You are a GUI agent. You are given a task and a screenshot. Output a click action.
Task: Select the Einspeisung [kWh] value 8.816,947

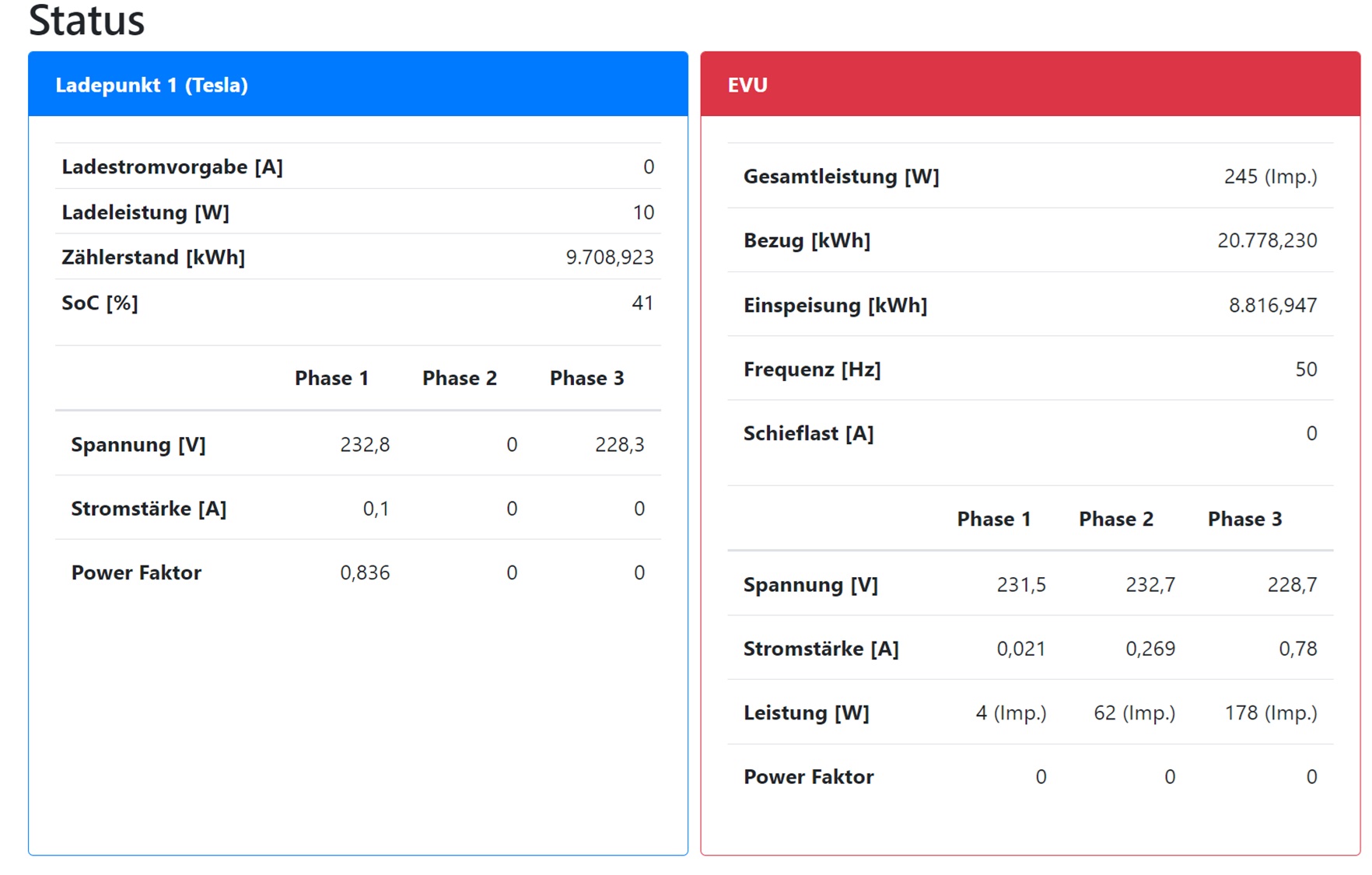point(1272,305)
